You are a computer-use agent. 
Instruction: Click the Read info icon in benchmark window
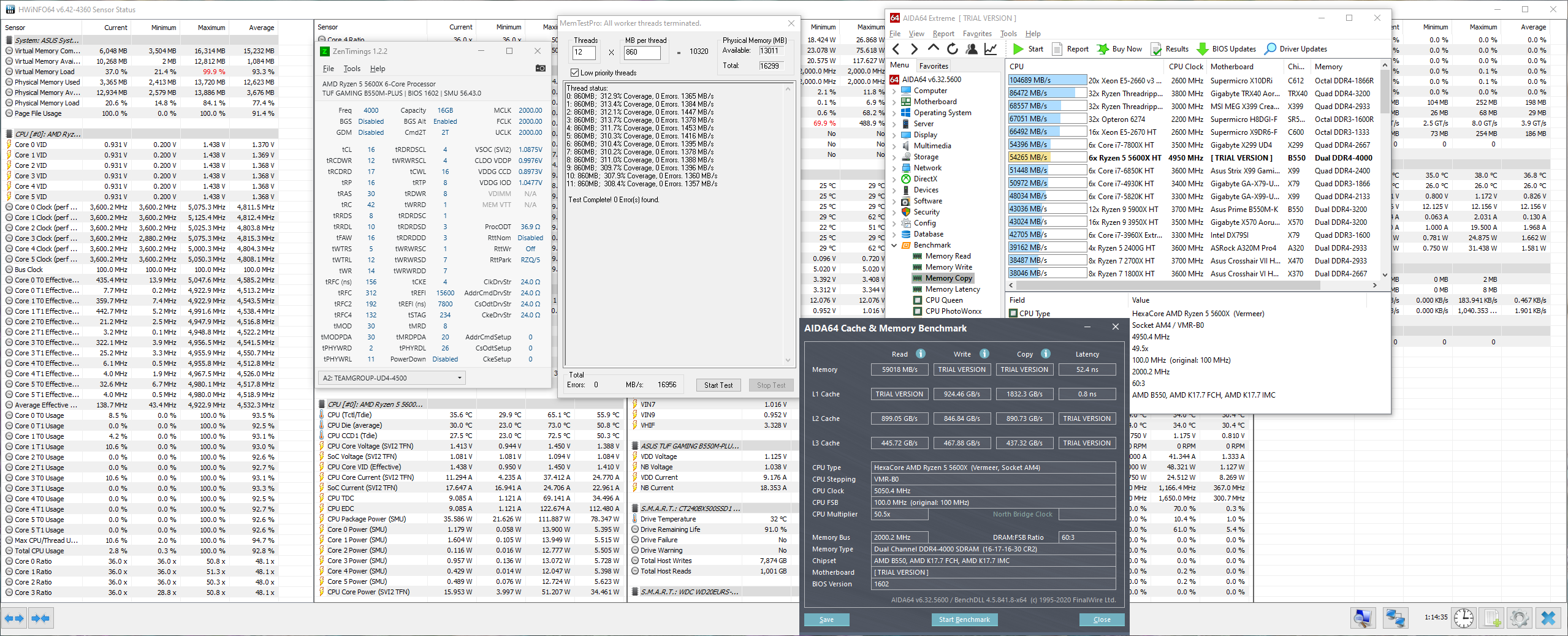pos(920,354)
